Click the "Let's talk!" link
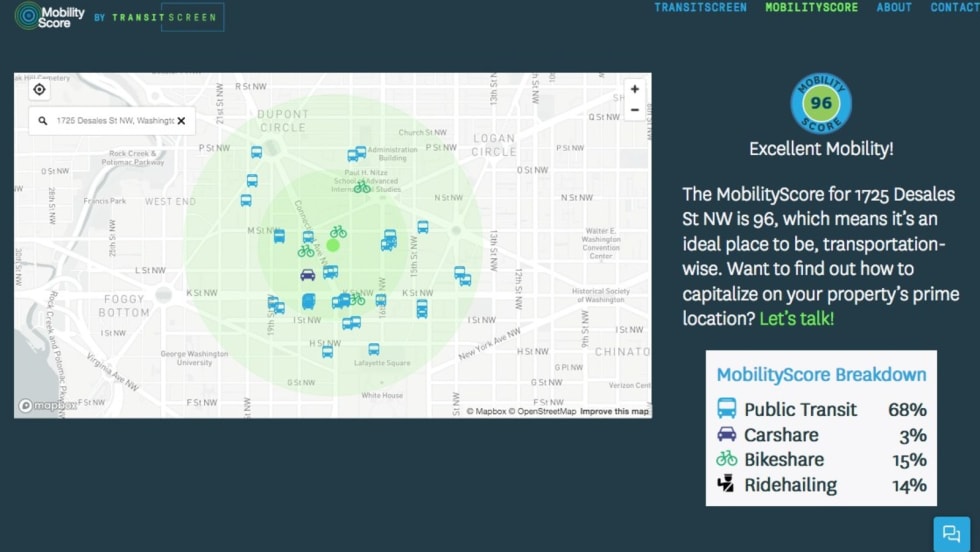The width and height of the screenshot is (980, 552). pyautogui.click(x=796, y=319)
